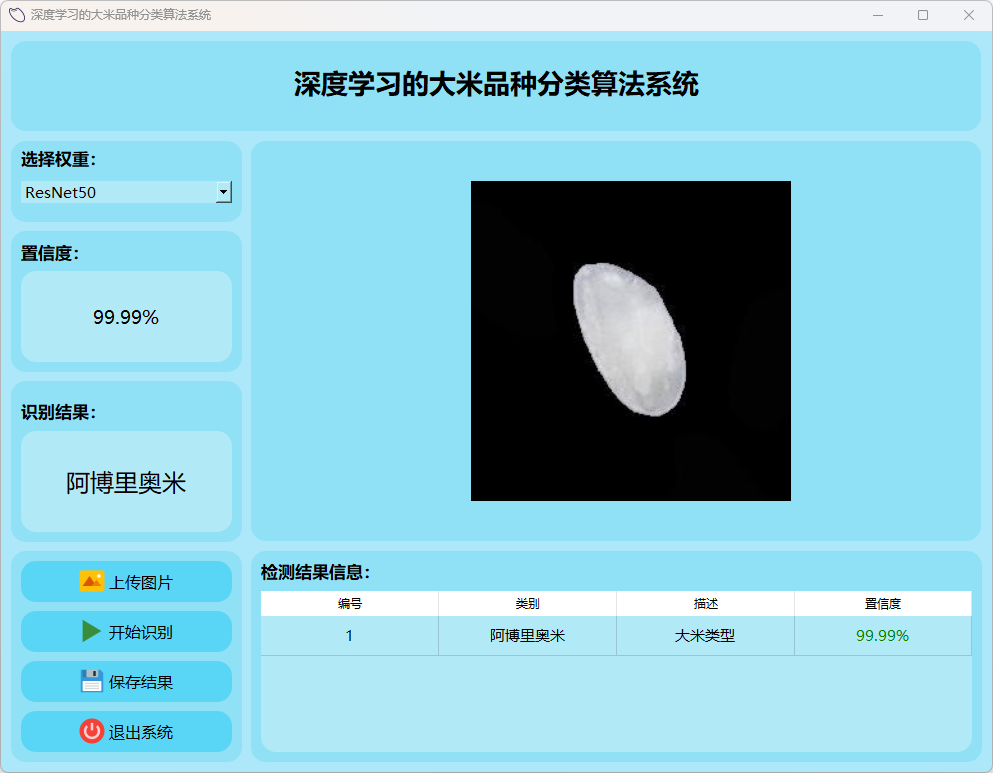The height and width of the screenshot is (773, 993).
Task: Click the app icon in the title bar
Action: (x=16, y=15)
